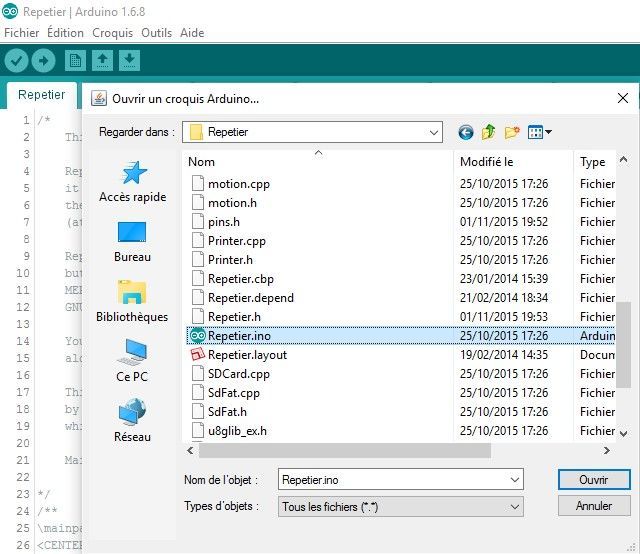Select the file motion.h

(232, 202)
